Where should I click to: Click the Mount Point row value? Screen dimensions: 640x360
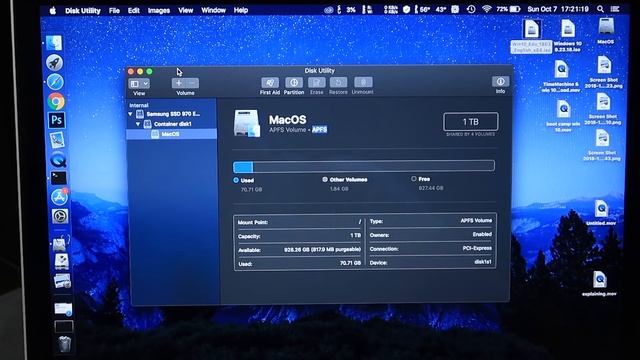point(359,222)
